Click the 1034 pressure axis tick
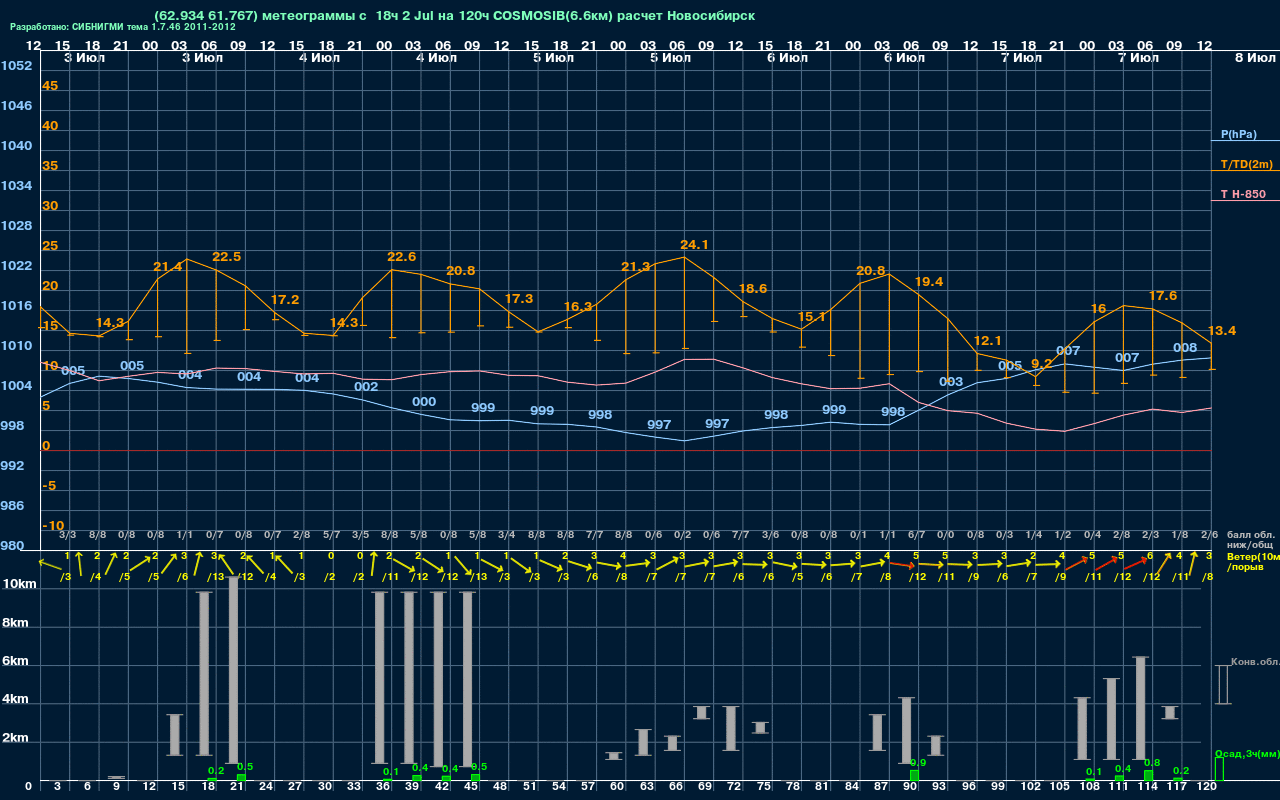 point(16,186)
